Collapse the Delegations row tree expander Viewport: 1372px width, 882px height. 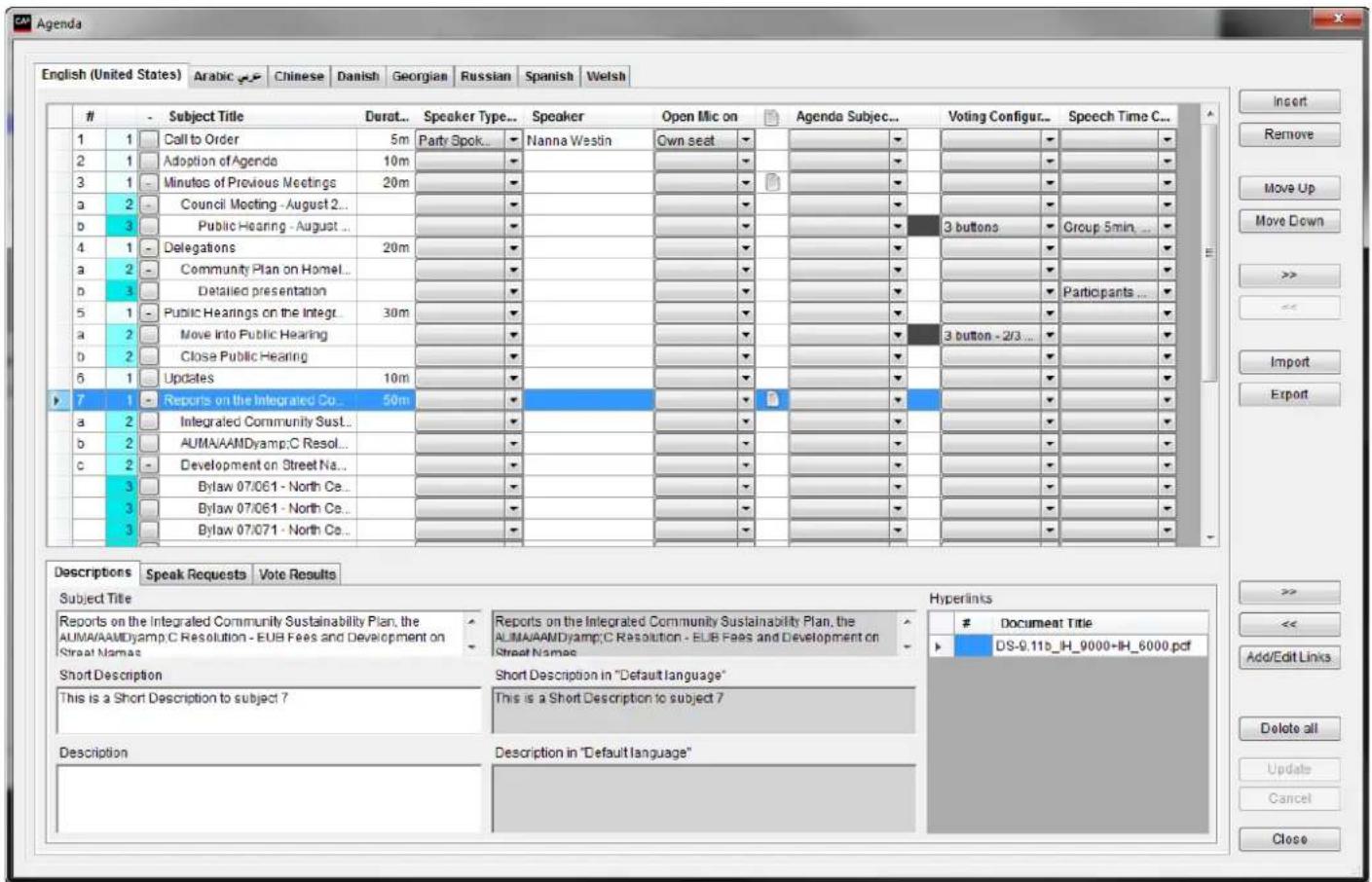(148, 248)
